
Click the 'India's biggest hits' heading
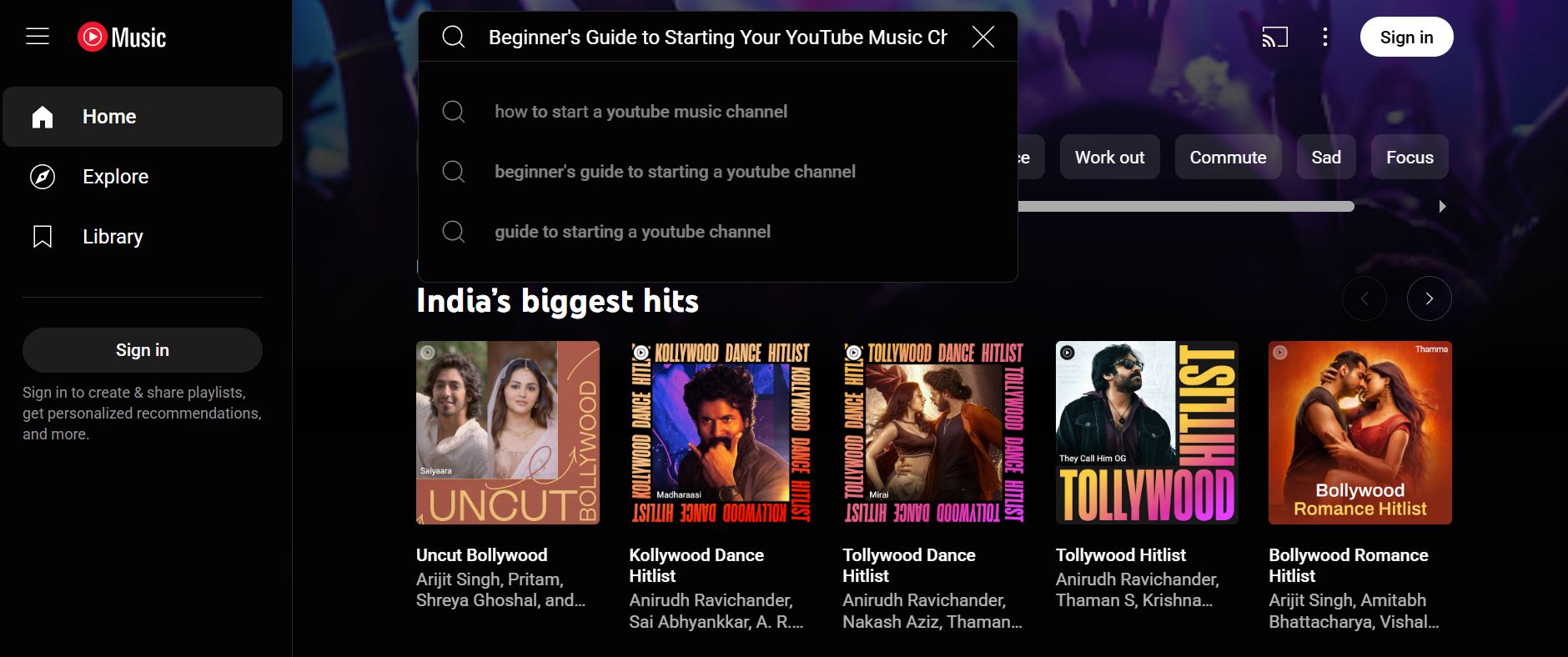[557, 301]
